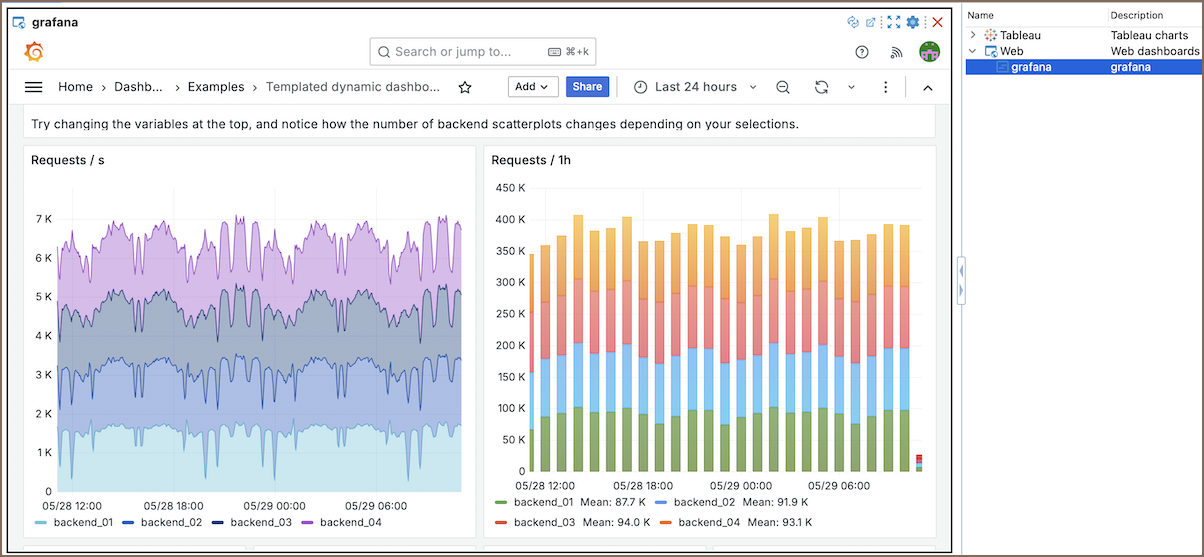Select the grafana item in tree
This screenshot has width=1204, height=557.
click(x=1030, y=67)
